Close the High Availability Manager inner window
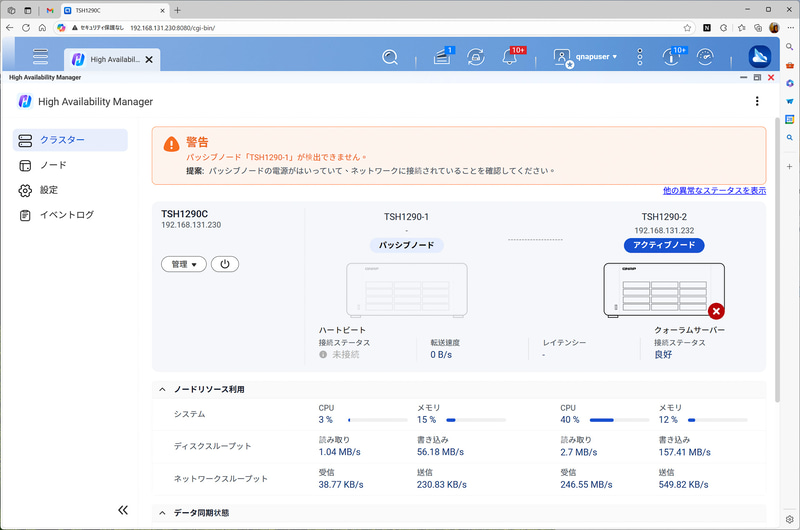This screenshot has height=530, width=800. click(771, 78)
